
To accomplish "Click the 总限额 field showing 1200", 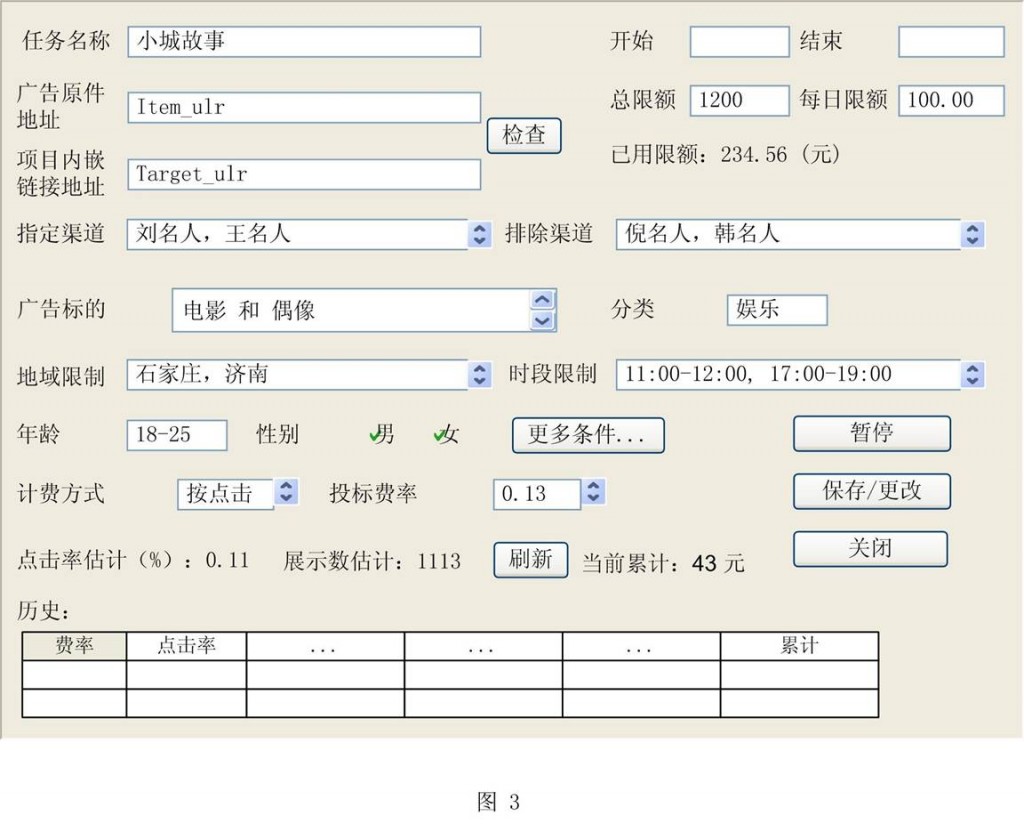I will coord(739,101).
